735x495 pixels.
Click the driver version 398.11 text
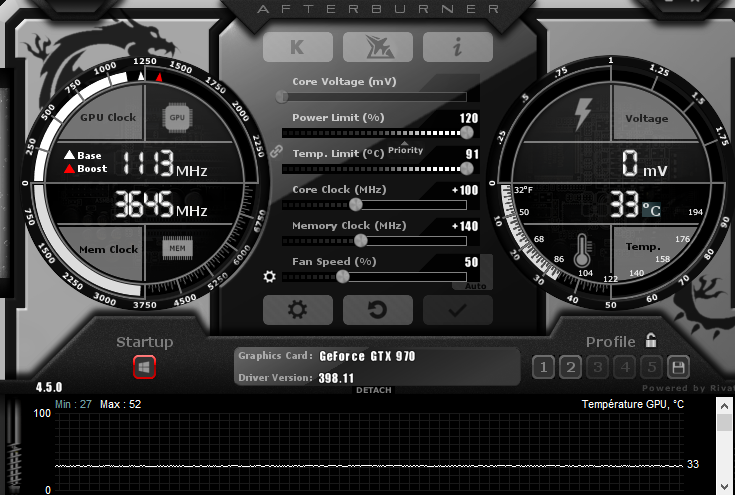[x=336, y=378]
